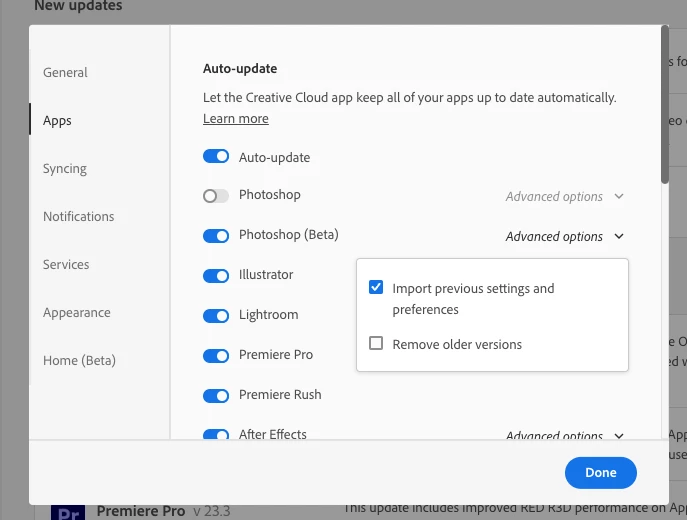Open the General preferences tab

pos(65,72)
